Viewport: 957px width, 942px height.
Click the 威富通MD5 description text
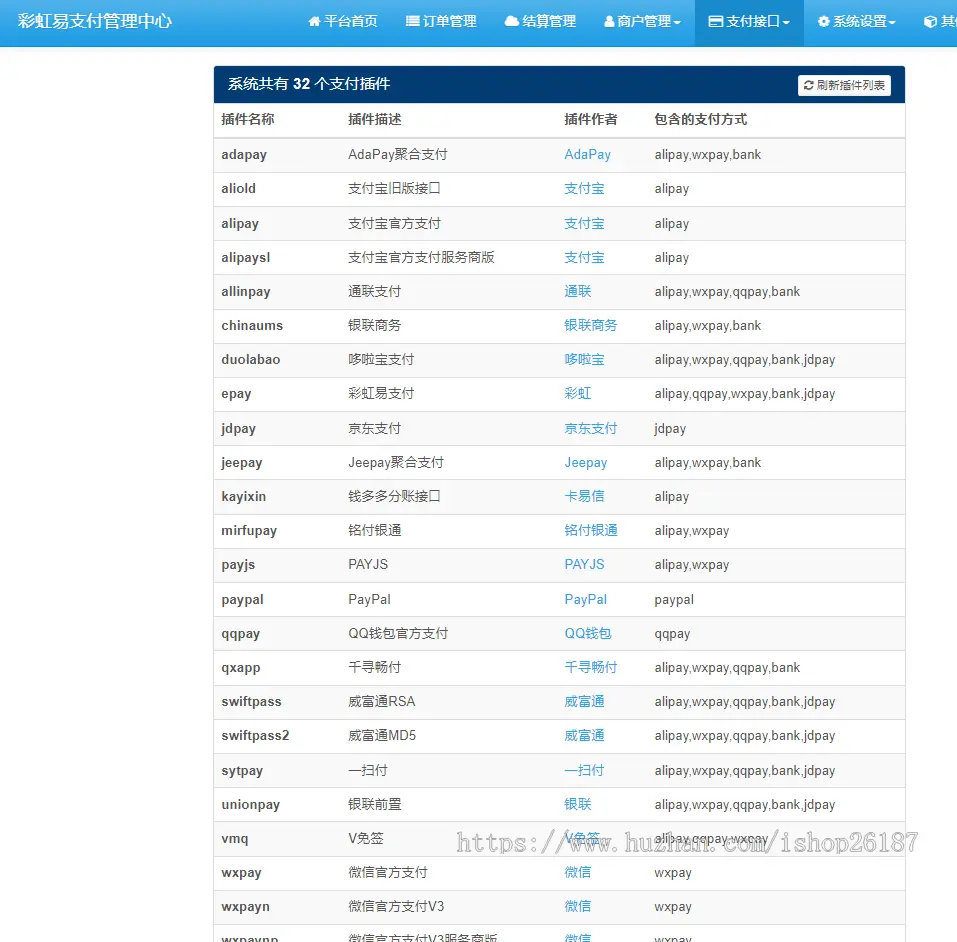[x=382, y=736]
